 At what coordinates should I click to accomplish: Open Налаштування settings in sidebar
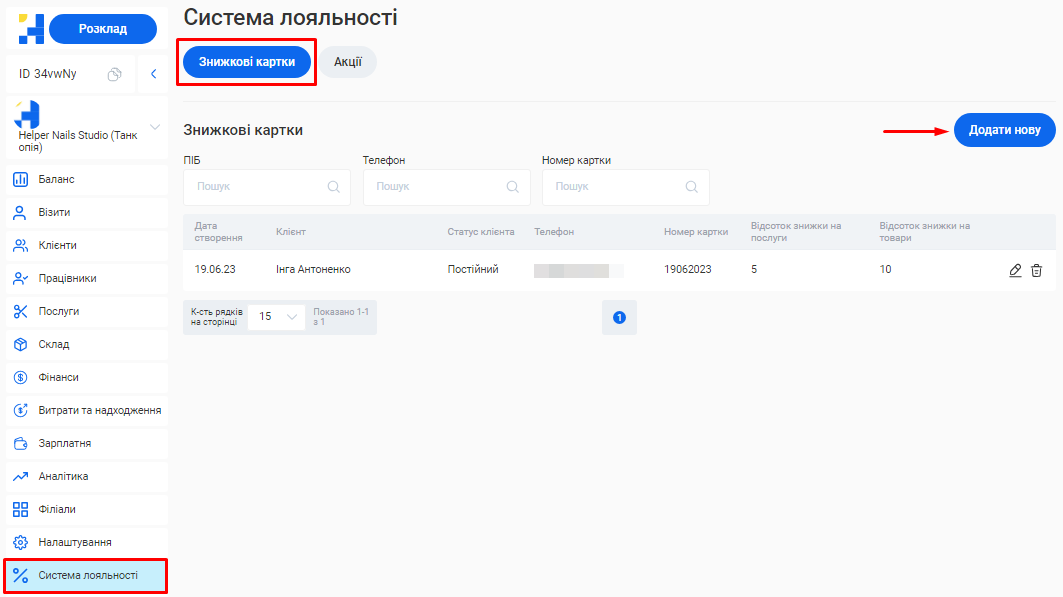74,542
